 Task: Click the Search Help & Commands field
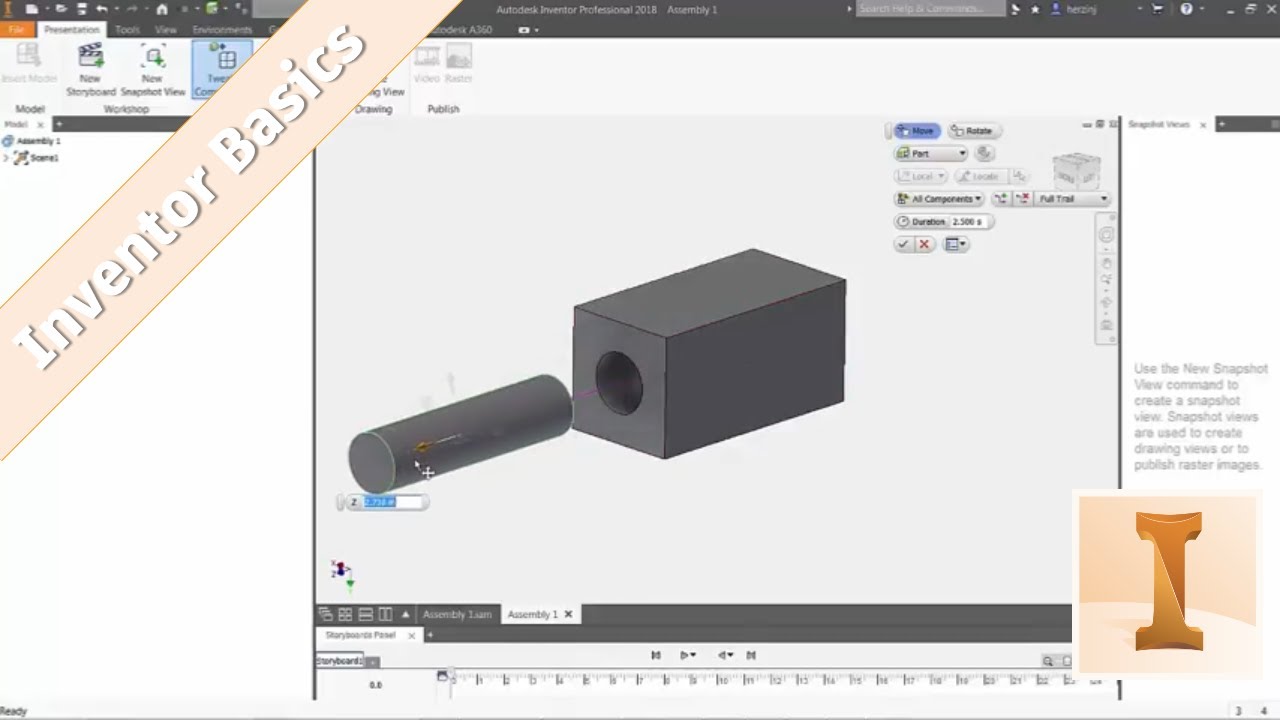click(x=930, y=9)
